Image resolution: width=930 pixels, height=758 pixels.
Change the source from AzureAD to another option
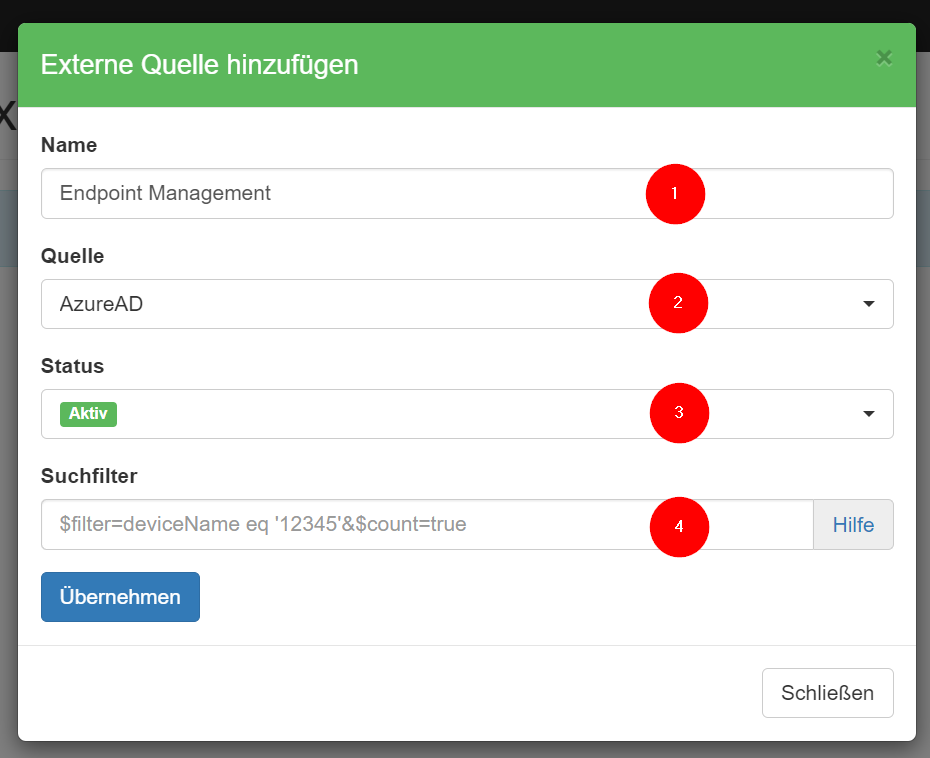tap(868, 303)
